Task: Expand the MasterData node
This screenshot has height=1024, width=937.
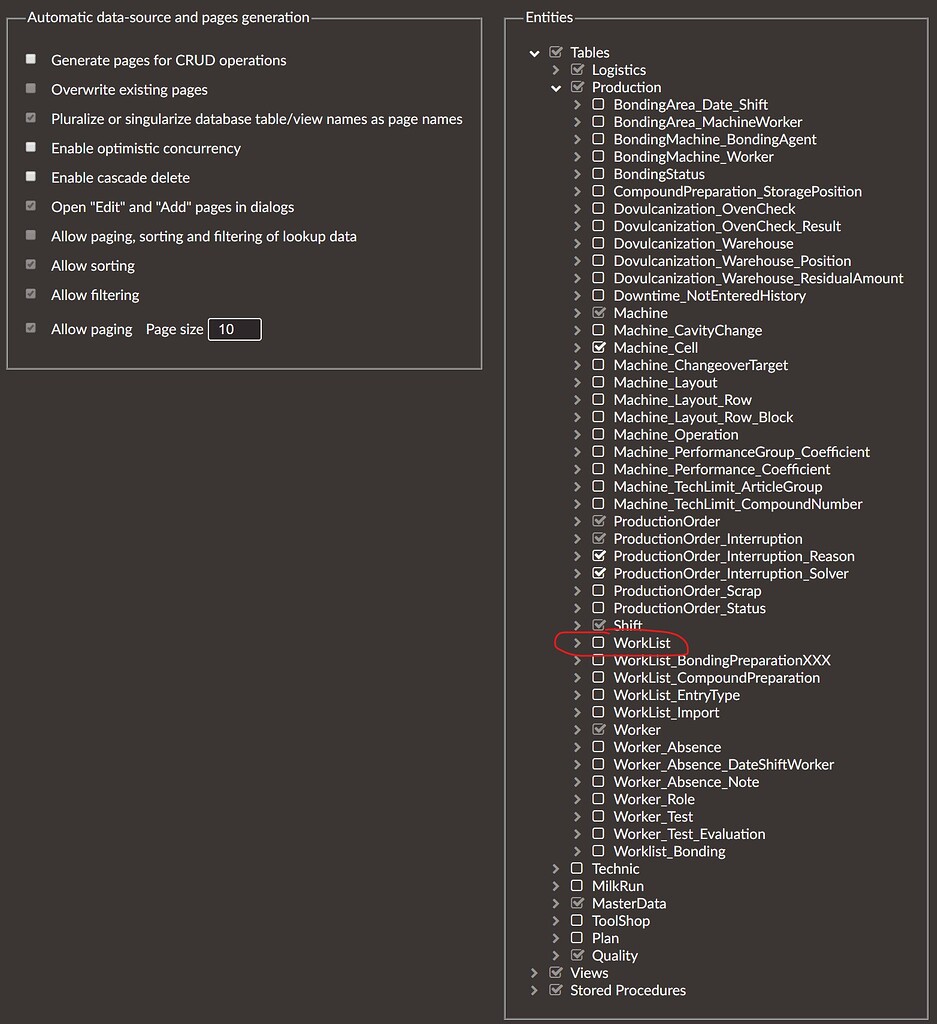Action: [x=556, y=903]
